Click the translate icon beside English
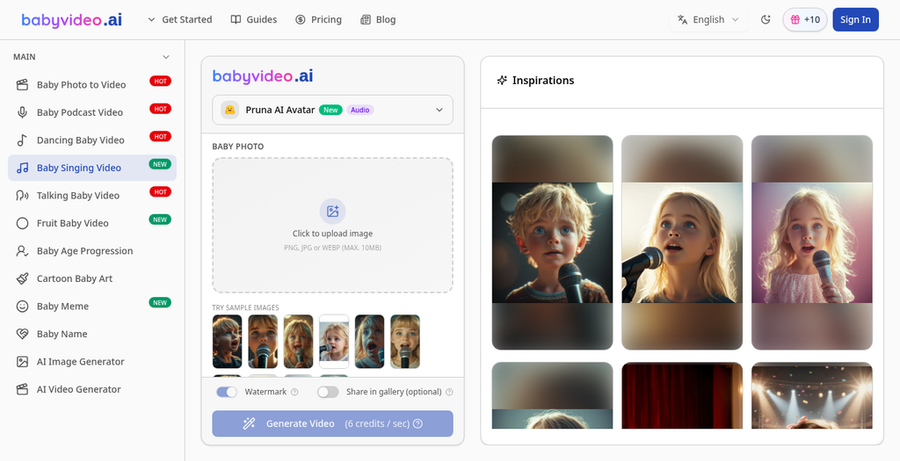The width and height of the screenshot is (900, 461). 682,20
